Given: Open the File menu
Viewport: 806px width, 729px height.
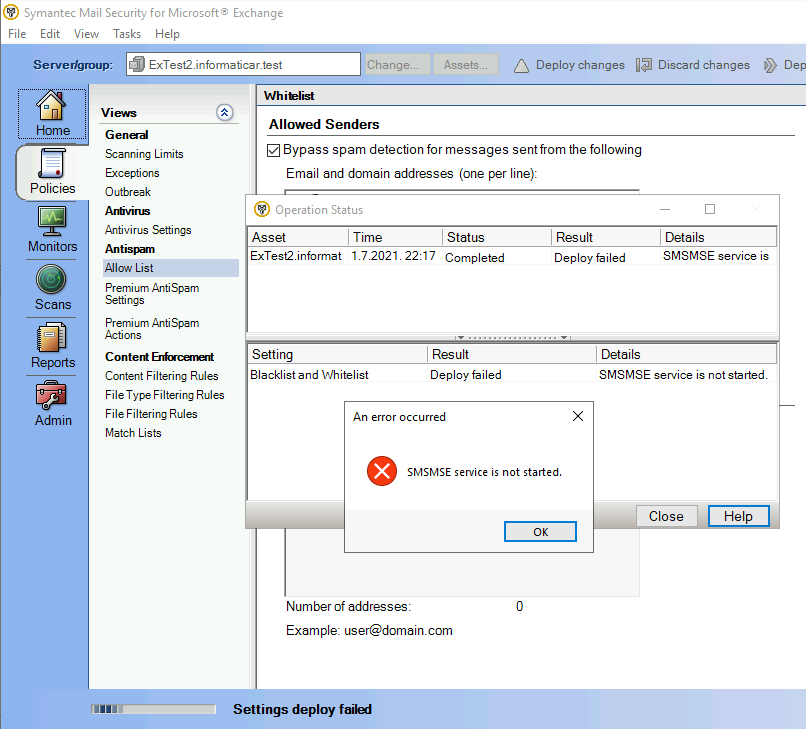Looking at the screenshot, I should (17, 34).
